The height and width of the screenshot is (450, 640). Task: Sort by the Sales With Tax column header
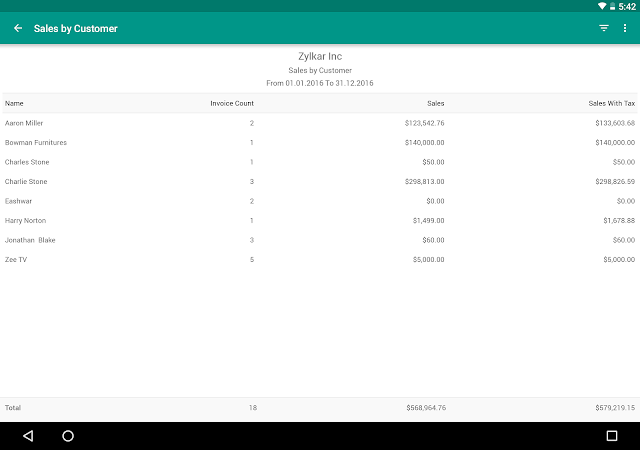(611, 103)
